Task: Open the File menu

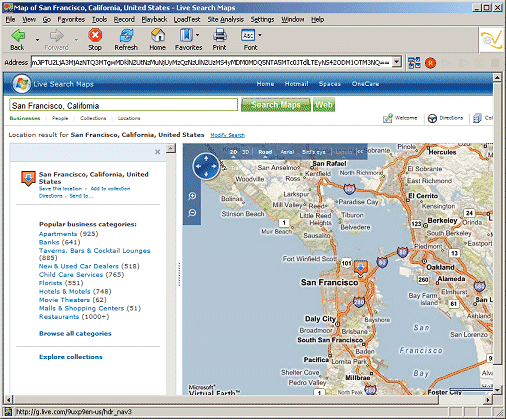Action: 10,20
